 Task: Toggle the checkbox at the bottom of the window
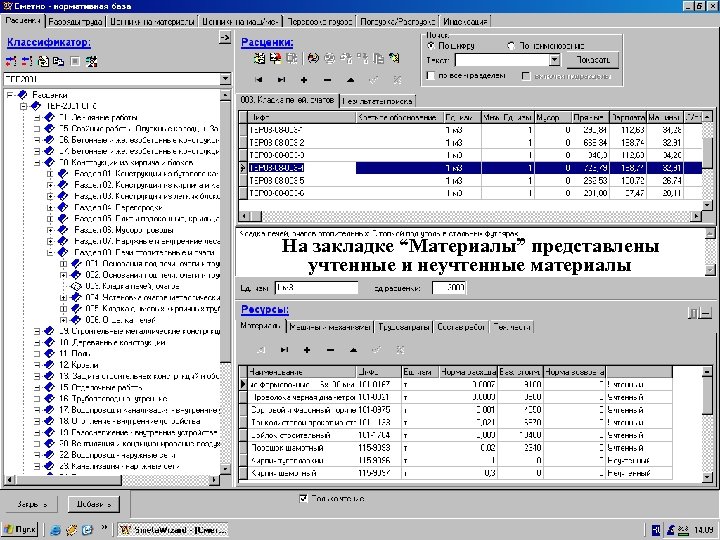(x=303, y=498)
